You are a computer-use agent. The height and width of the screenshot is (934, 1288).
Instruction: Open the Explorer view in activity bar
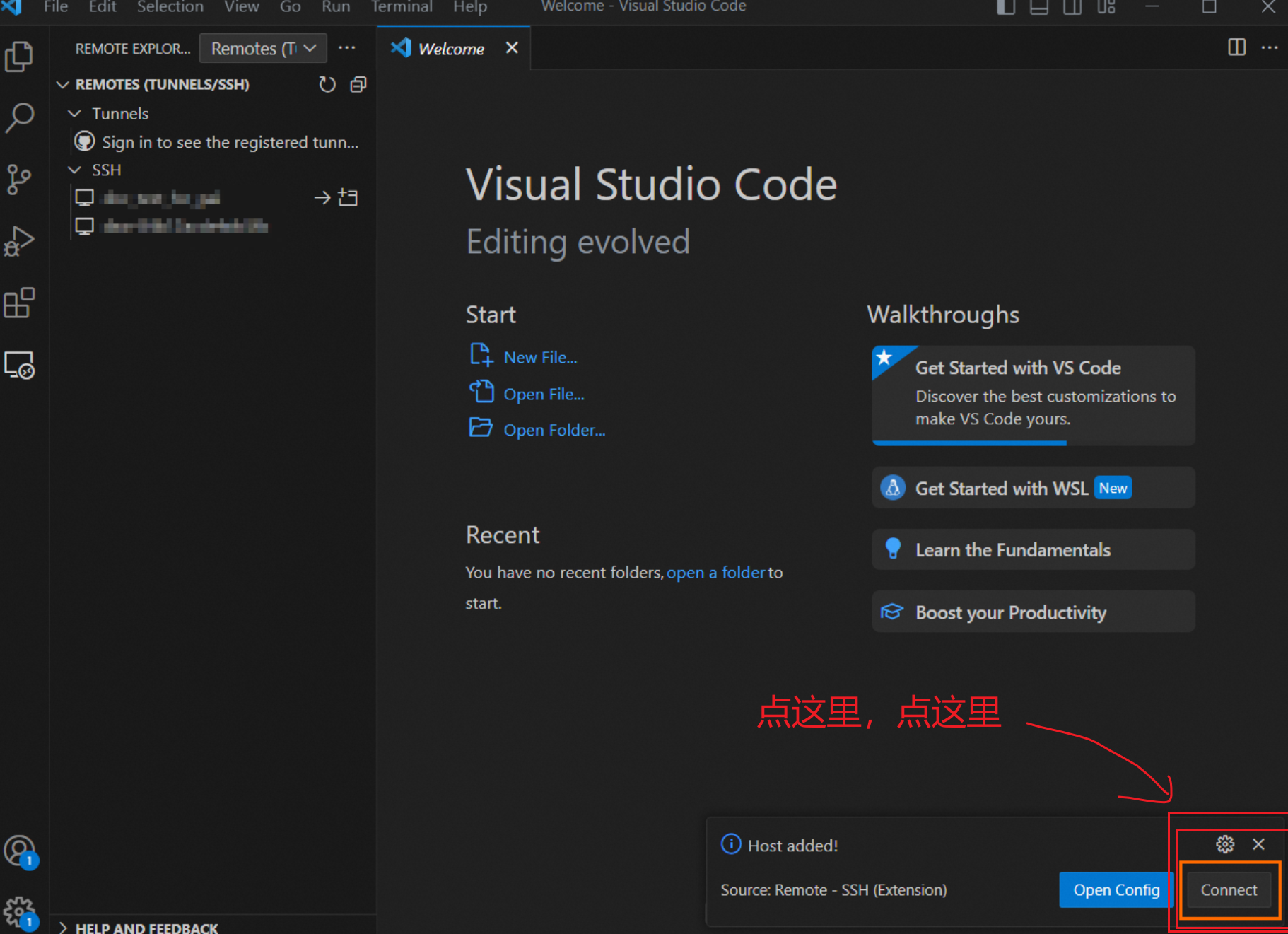[x=19, y=57]
